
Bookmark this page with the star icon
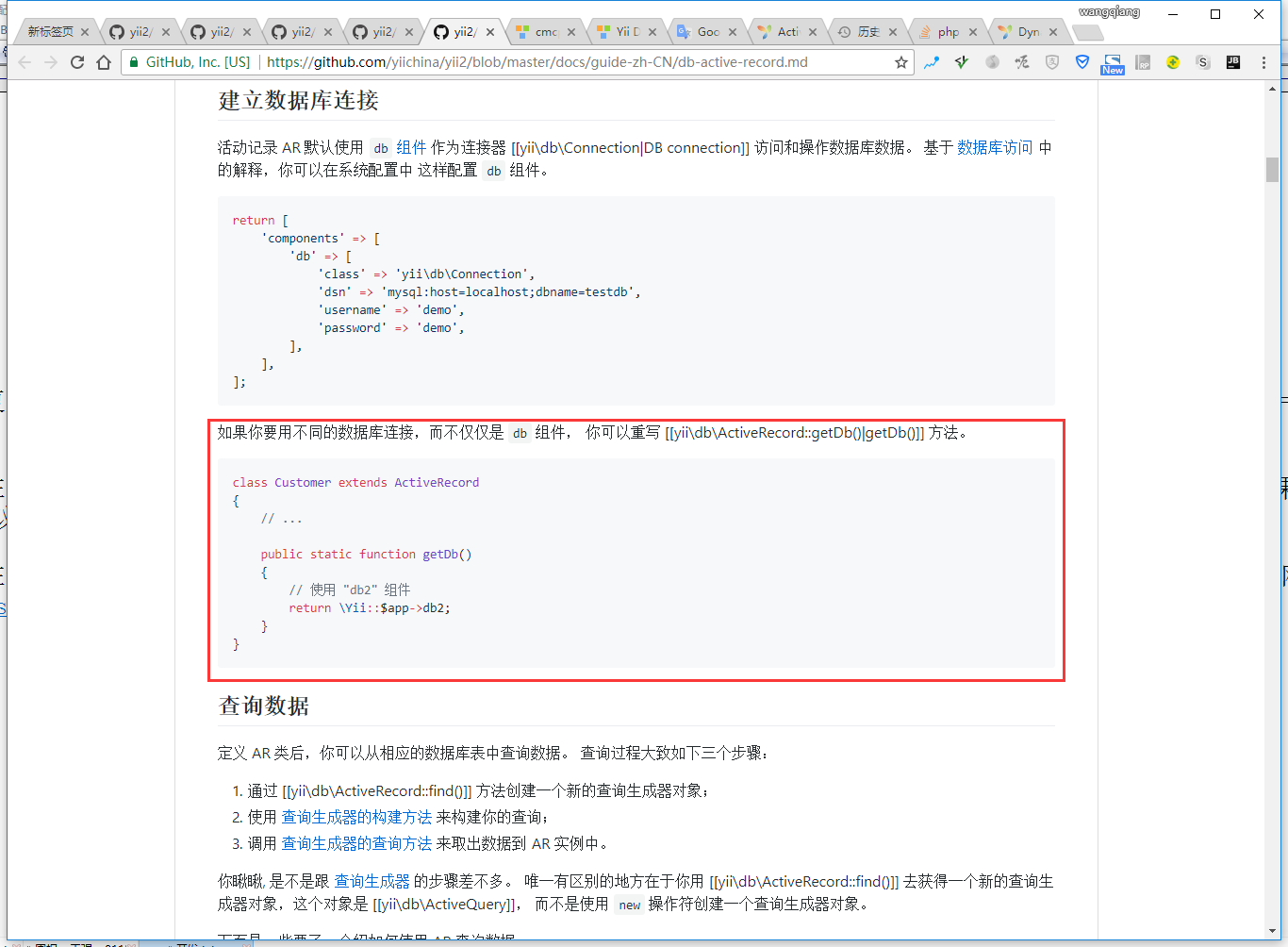click(901, 62)
